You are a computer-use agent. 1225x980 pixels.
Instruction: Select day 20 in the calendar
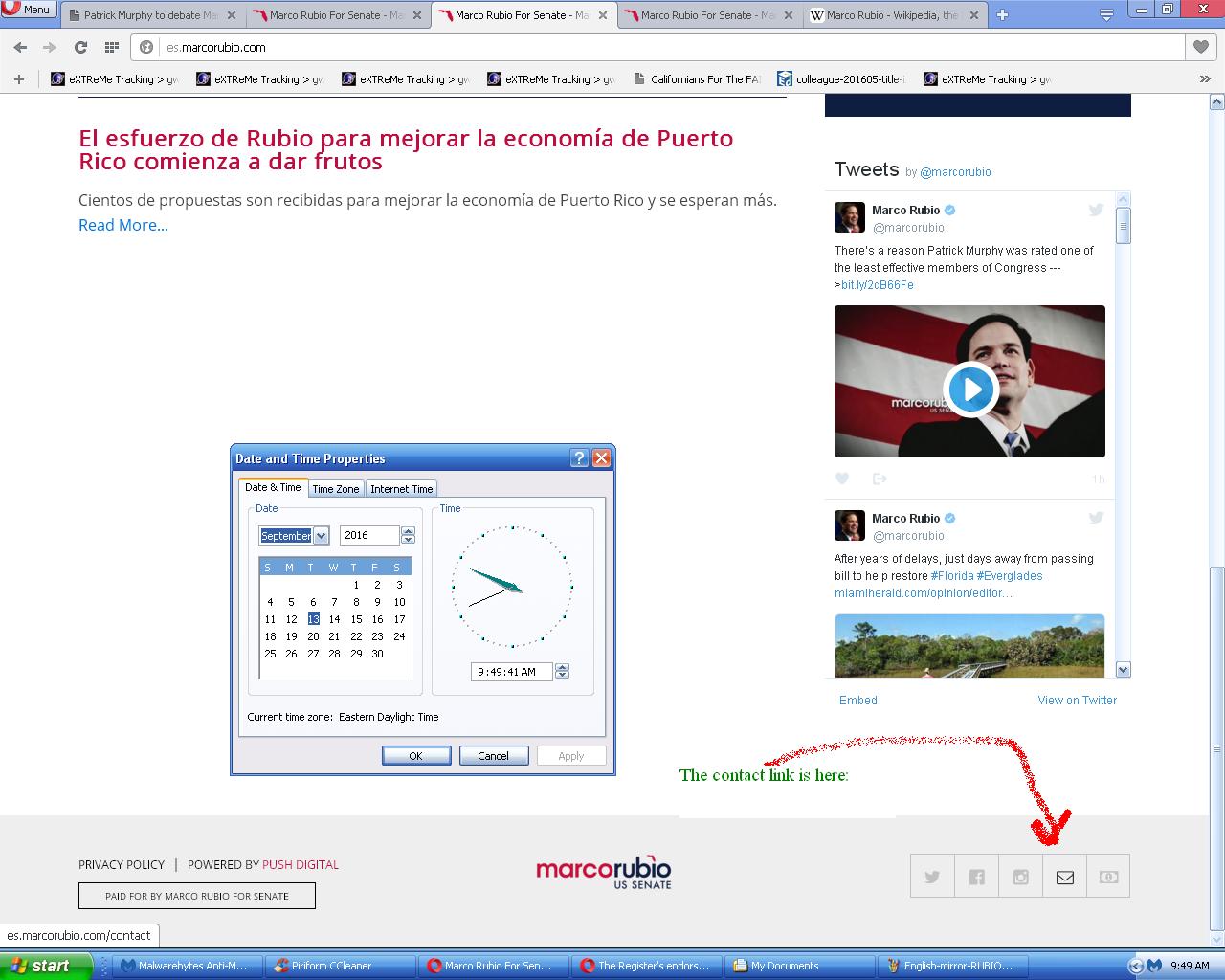[313, 636]
